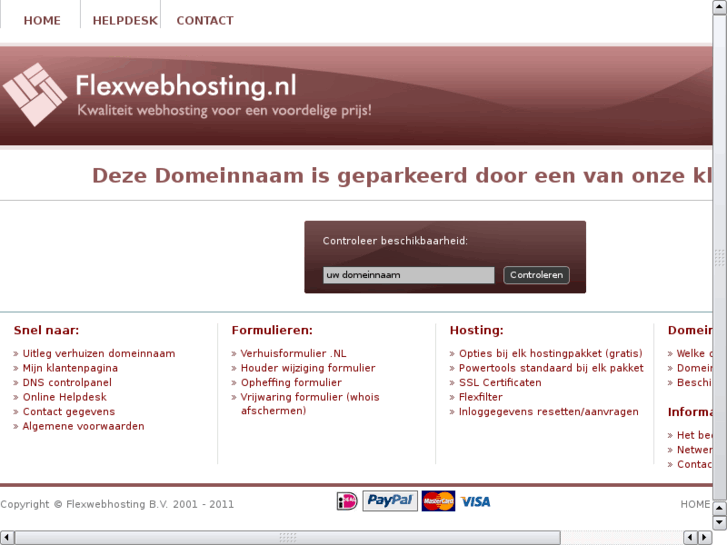Screen dimensions: 727x545
Task: Click the horizontal scrollbar thumb
Action: 287,537
